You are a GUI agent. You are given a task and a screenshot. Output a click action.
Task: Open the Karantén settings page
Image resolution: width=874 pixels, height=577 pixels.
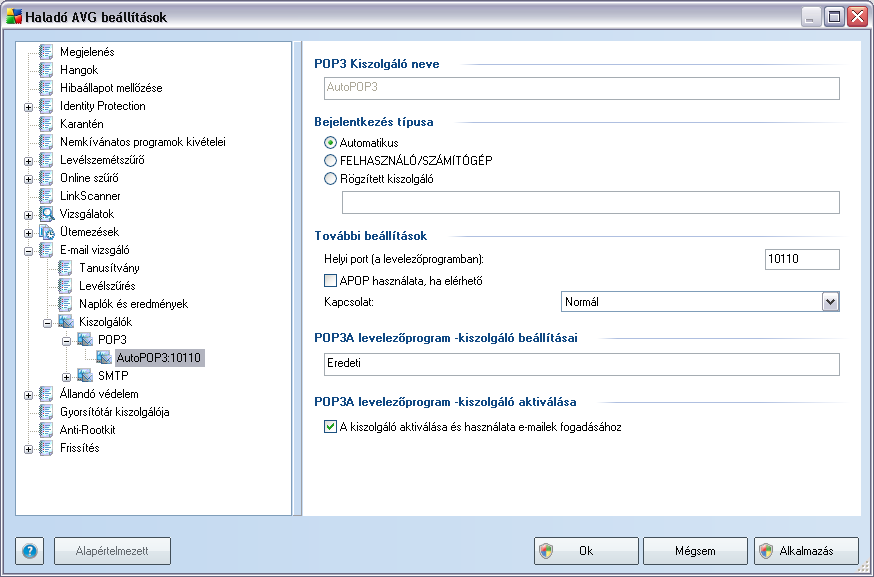81,124
